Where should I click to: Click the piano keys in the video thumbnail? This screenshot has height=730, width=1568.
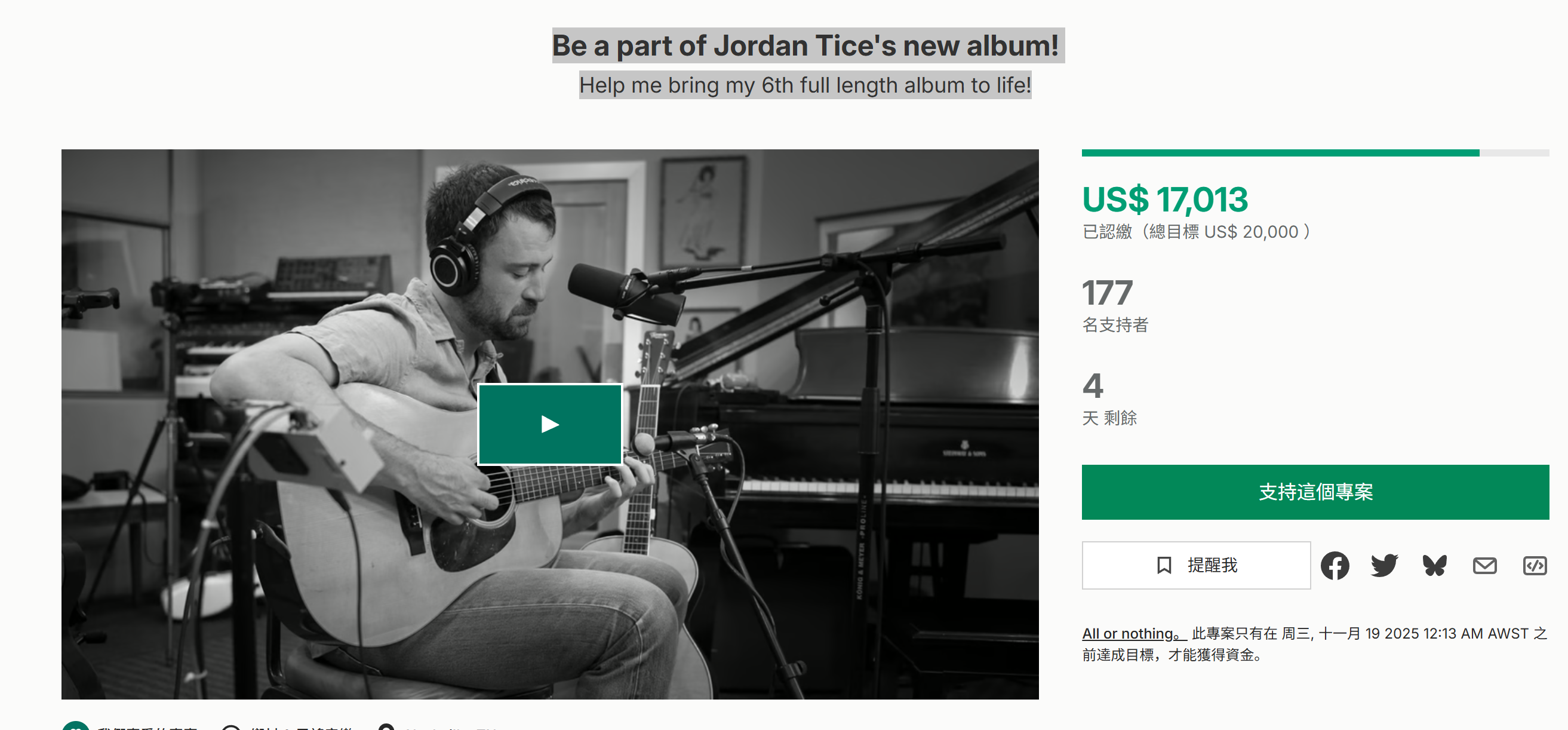tap(883, 487)
